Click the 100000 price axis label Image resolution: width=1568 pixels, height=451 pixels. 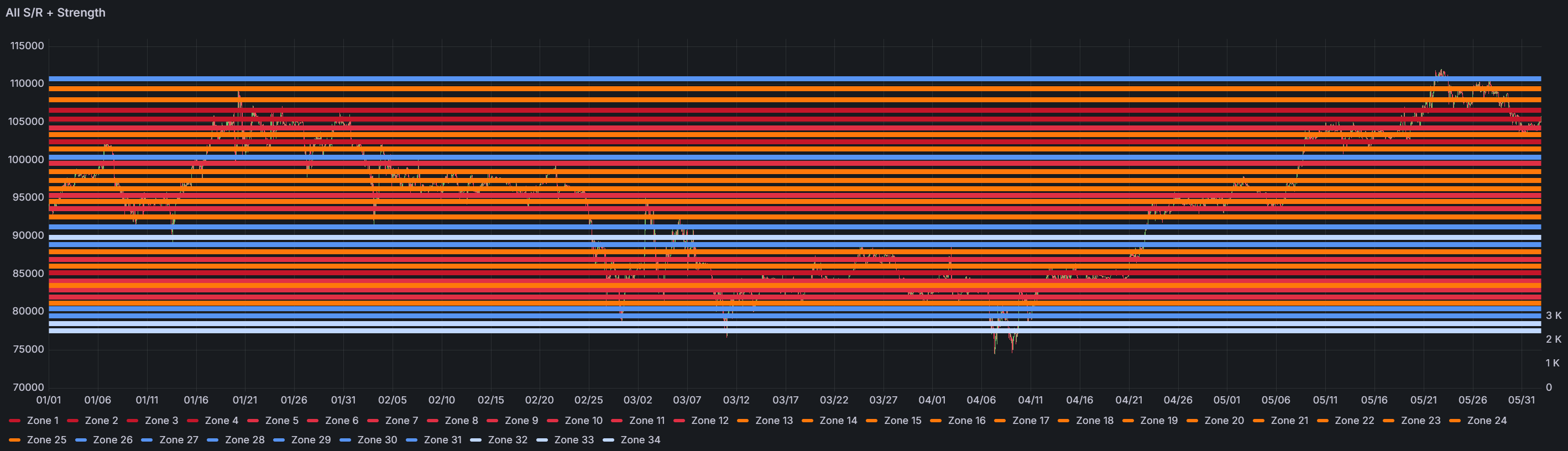(x=26, y=160)
